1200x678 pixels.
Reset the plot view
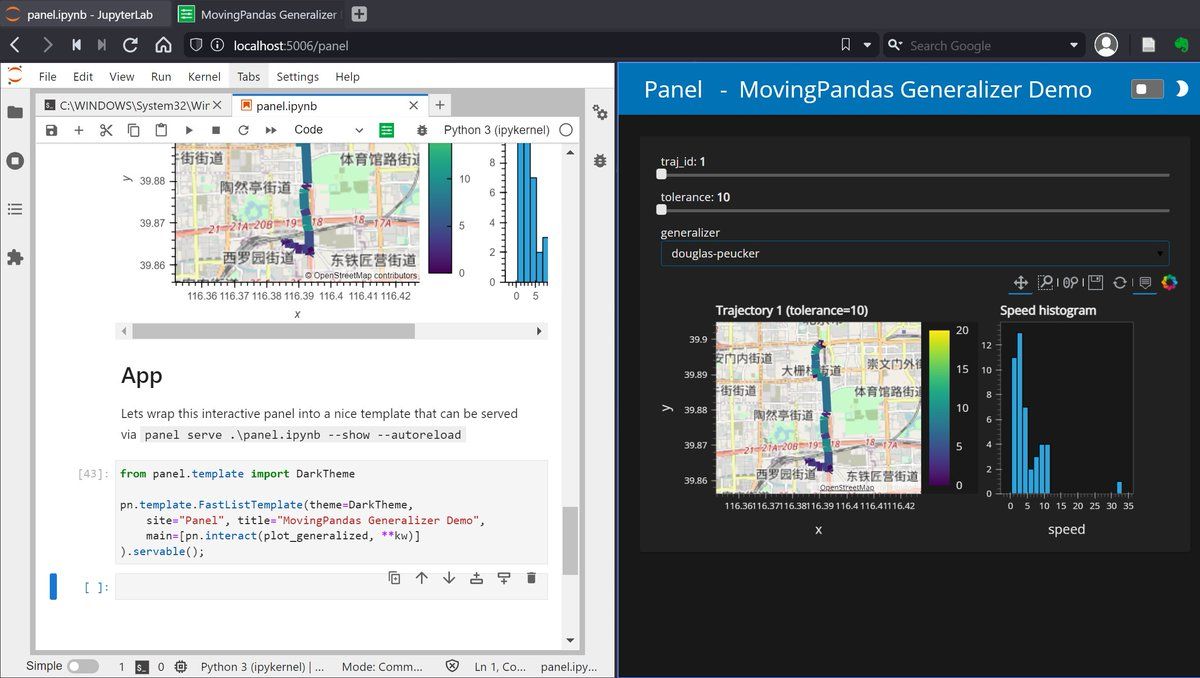click(x=1120, y=283)
